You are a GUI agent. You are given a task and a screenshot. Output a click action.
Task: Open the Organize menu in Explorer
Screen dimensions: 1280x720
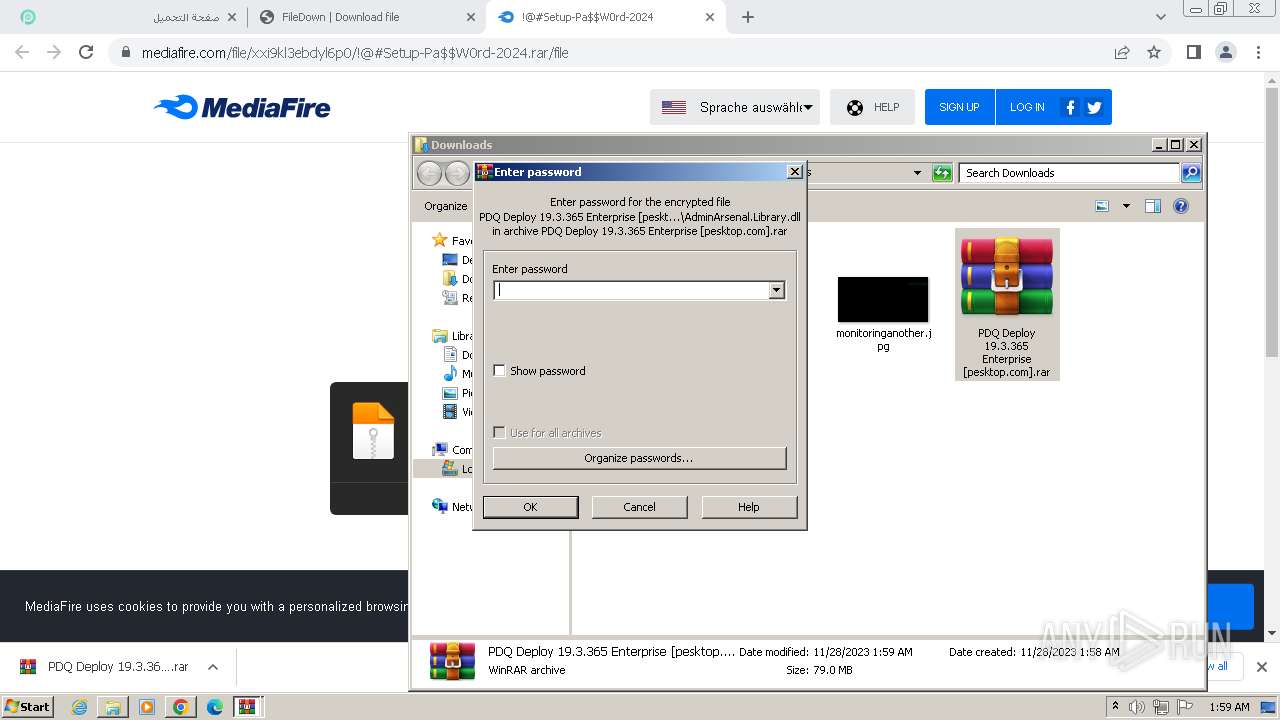click(445, 206)
